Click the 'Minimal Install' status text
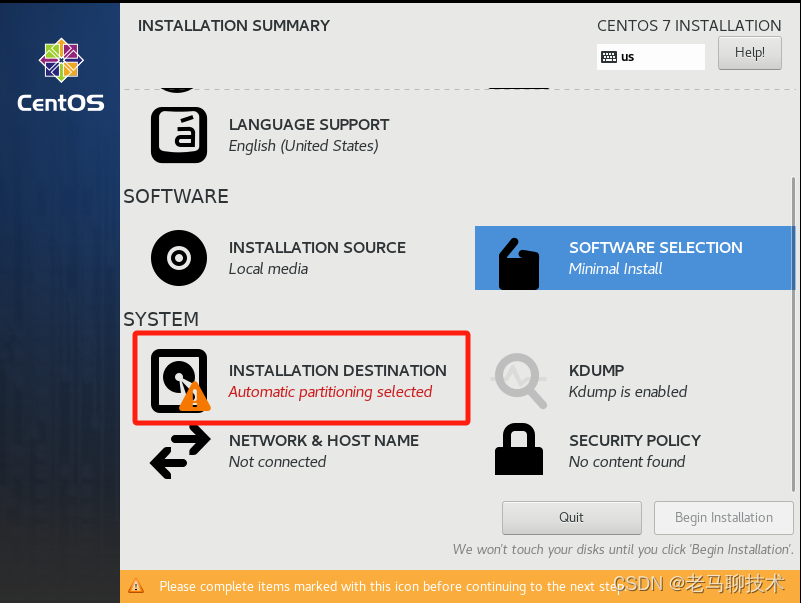801x603 pixels. [616, 269]
